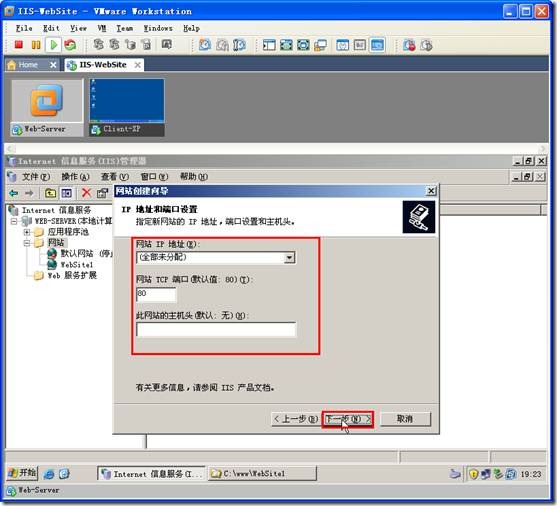The width and height of the screenshot is (557, 506).
Task: Open the IIS 查看(V) menu
Action: coord(115,177)
